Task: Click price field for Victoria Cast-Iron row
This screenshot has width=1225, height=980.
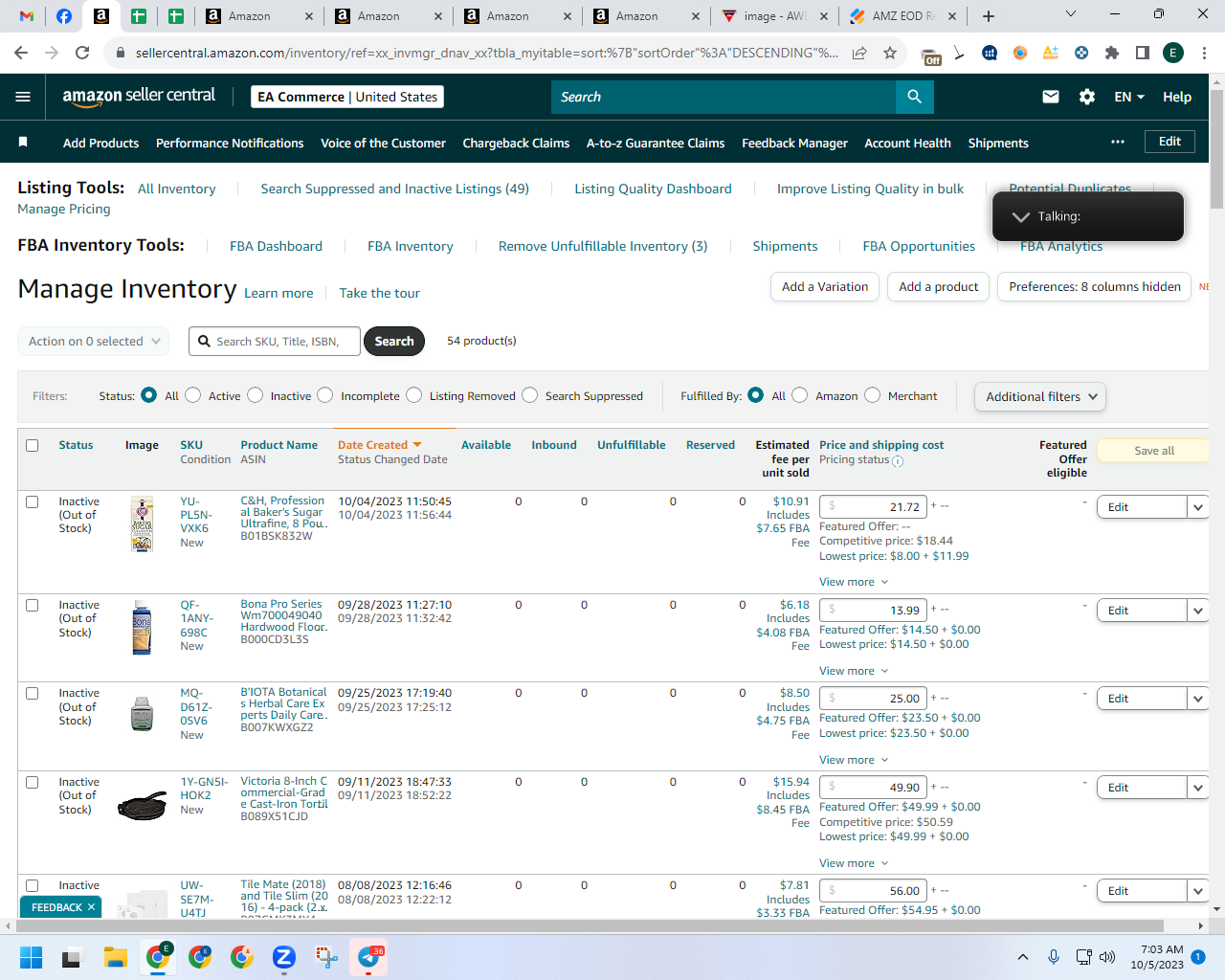Action: pos(873,787)
